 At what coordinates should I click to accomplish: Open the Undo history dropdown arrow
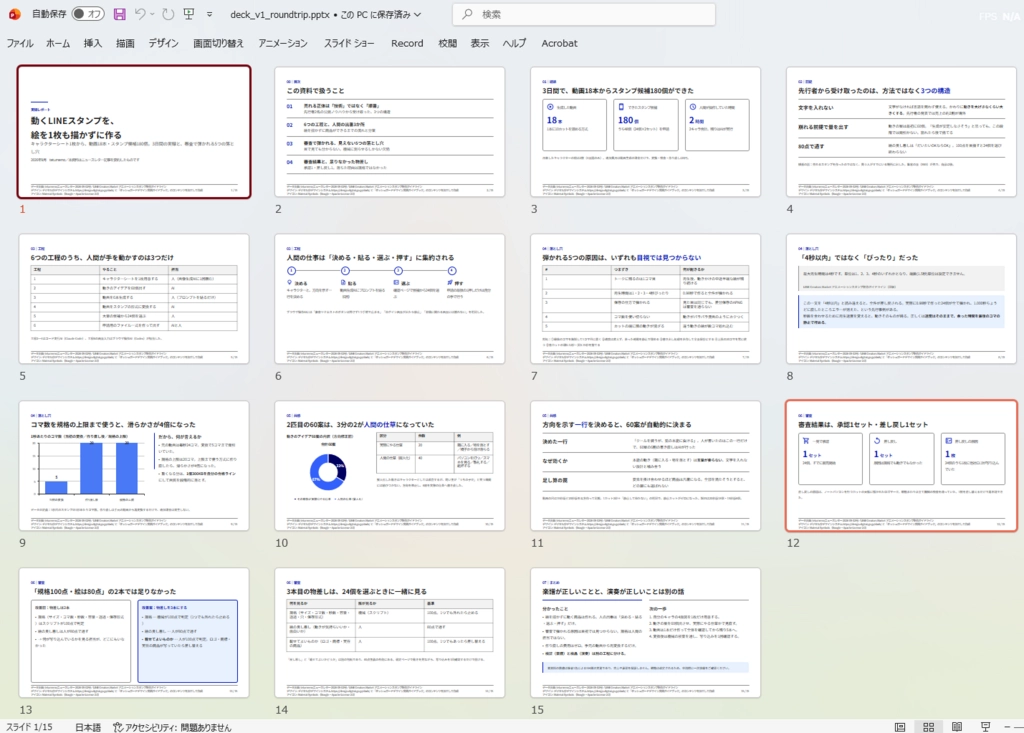click(x=152, y=14)
